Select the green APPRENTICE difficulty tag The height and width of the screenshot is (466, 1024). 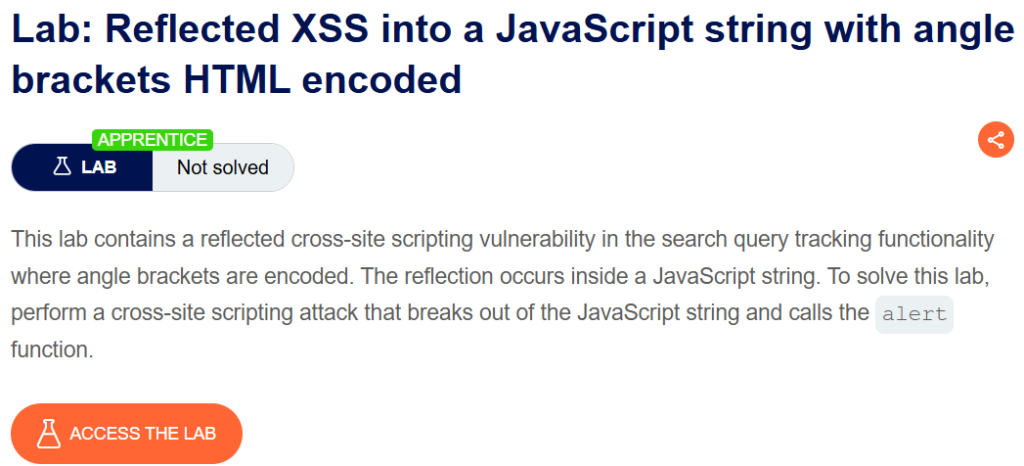(x=153, y=139)
